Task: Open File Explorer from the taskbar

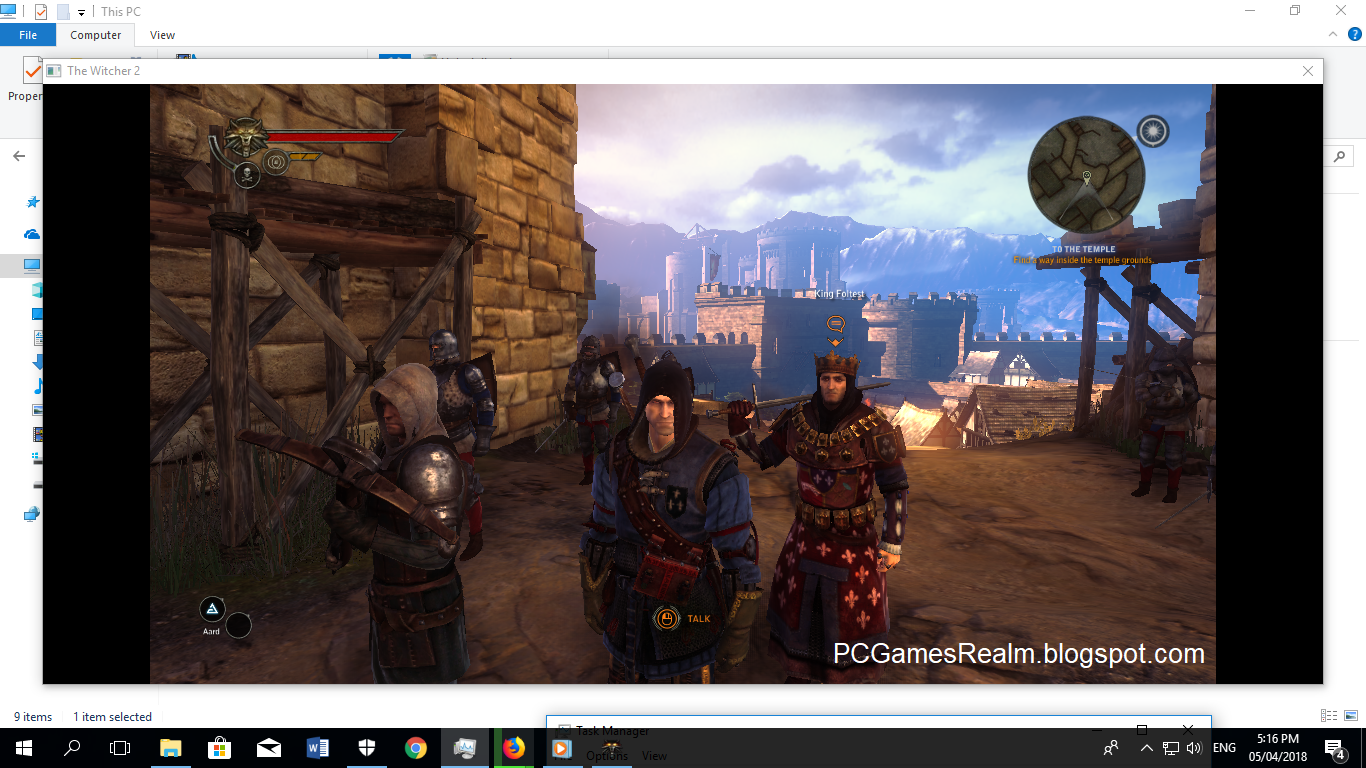Action: (171, 748)
